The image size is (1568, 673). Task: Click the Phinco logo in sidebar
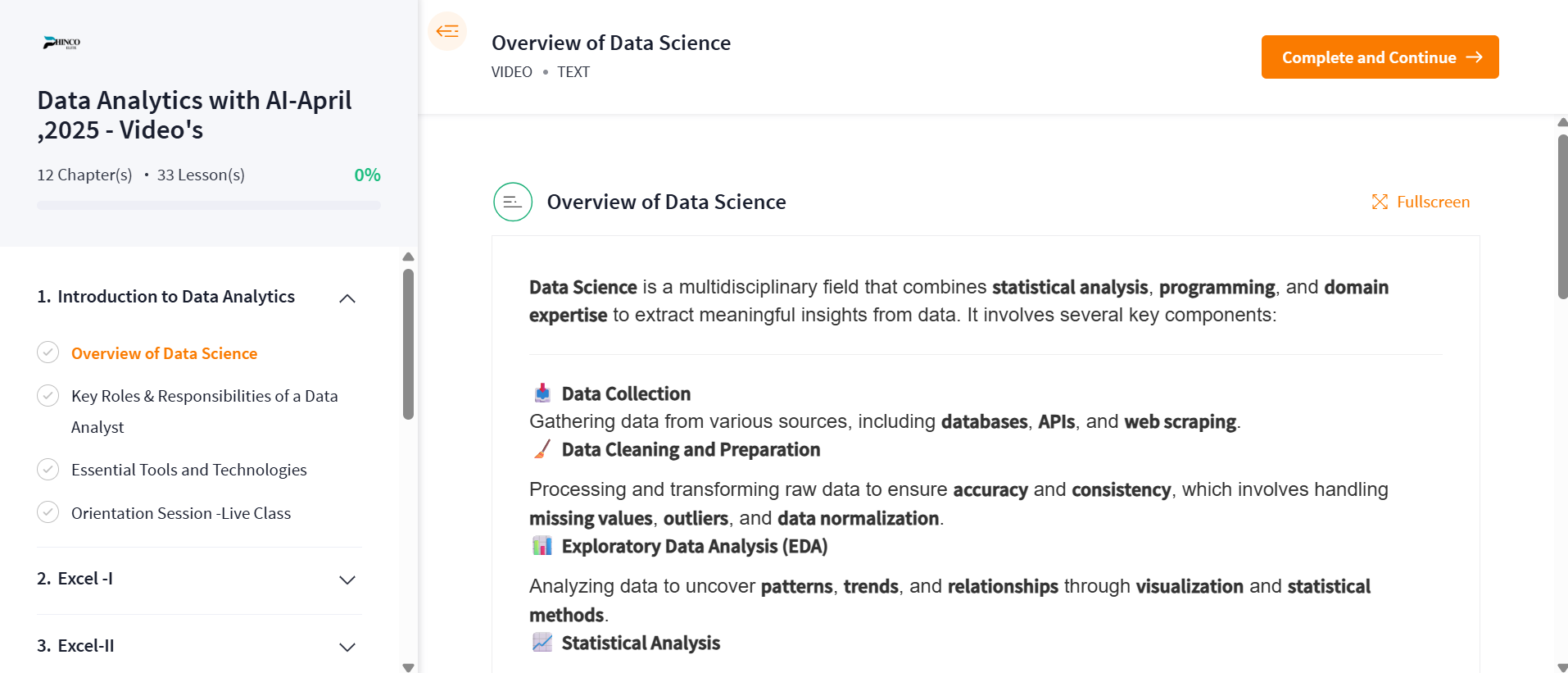[x=61, y=43]
